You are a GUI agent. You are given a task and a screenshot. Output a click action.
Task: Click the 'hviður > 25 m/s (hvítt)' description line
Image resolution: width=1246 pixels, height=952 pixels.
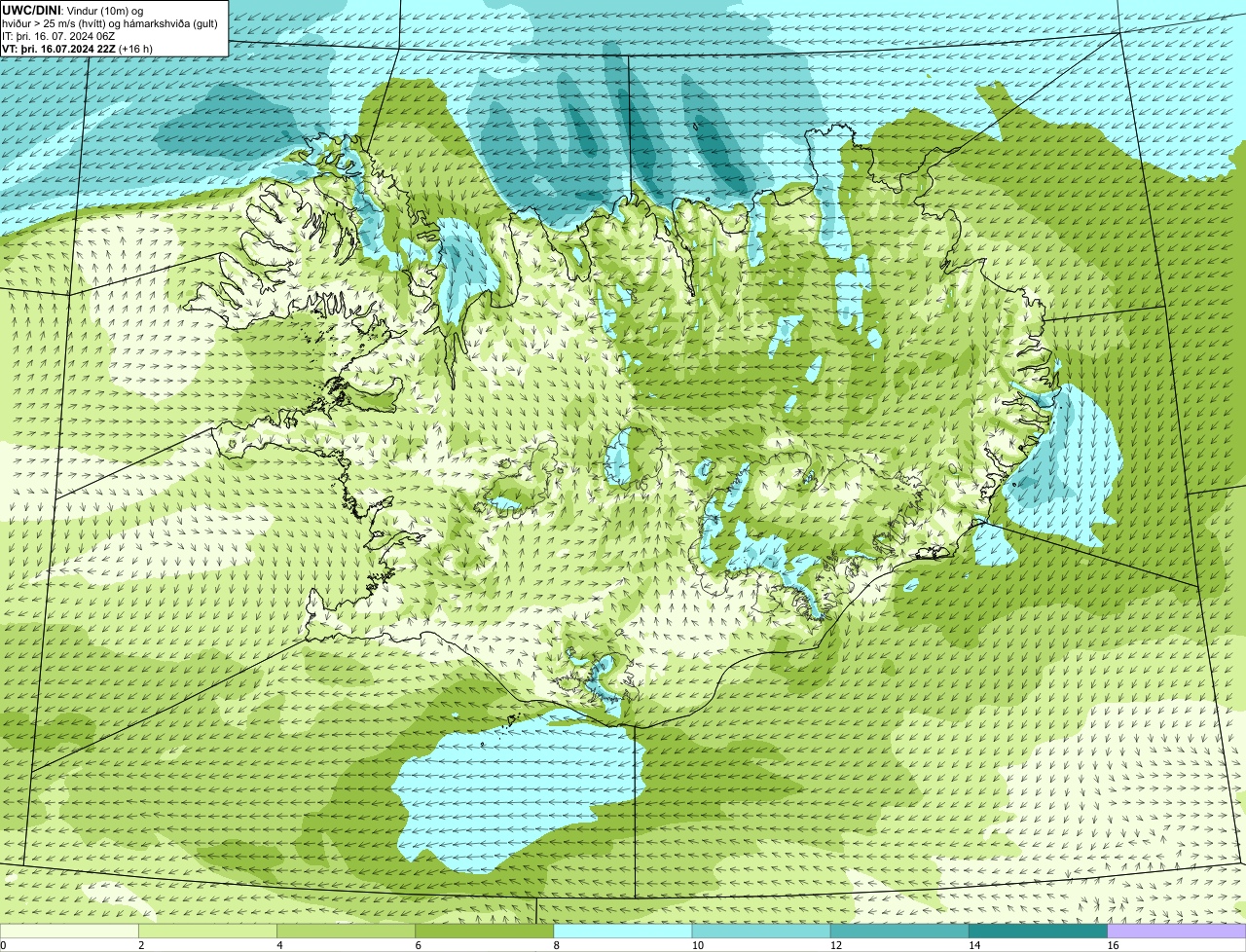point(110,22)
